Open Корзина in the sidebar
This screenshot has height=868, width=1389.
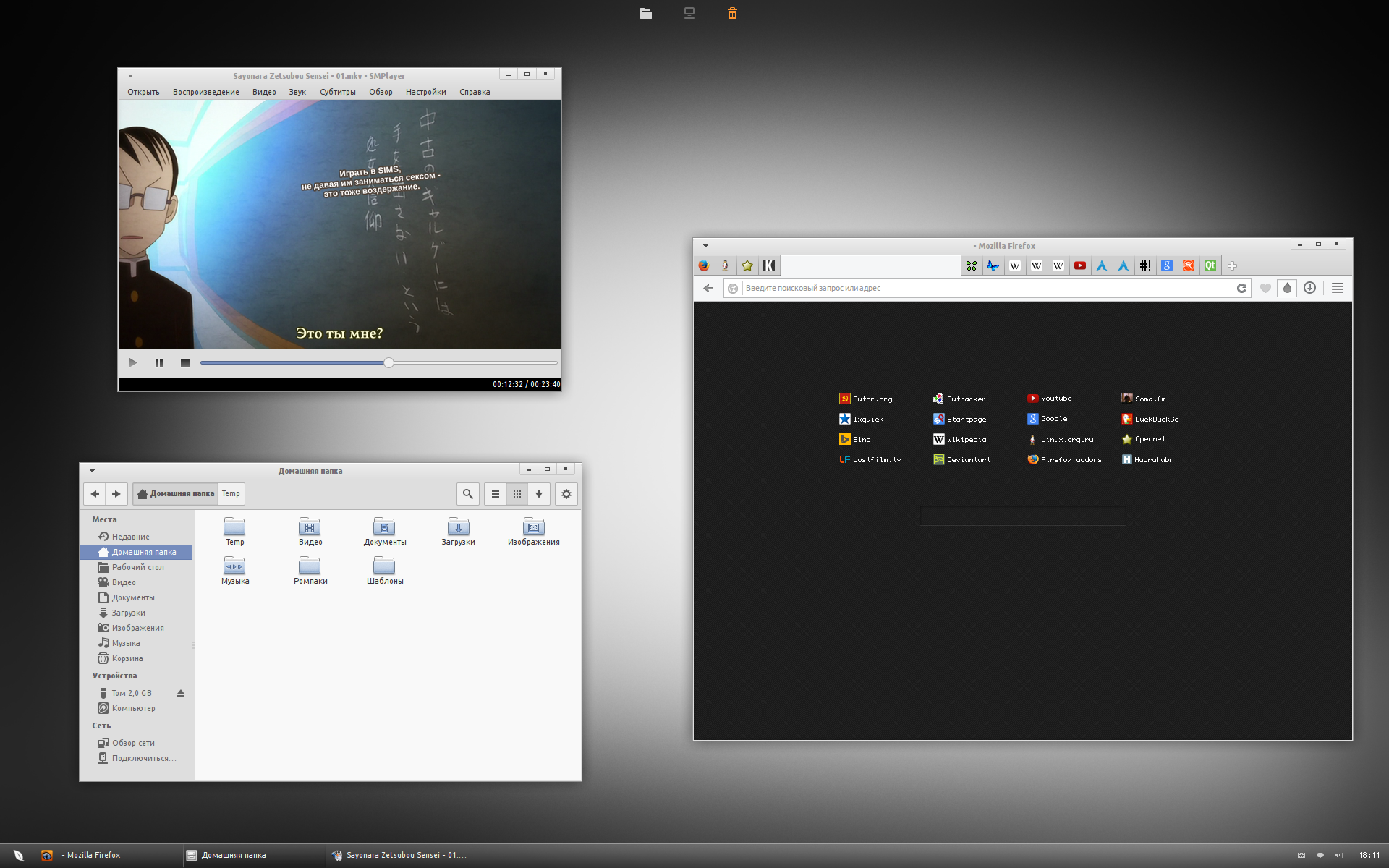[x=136, y=658]
